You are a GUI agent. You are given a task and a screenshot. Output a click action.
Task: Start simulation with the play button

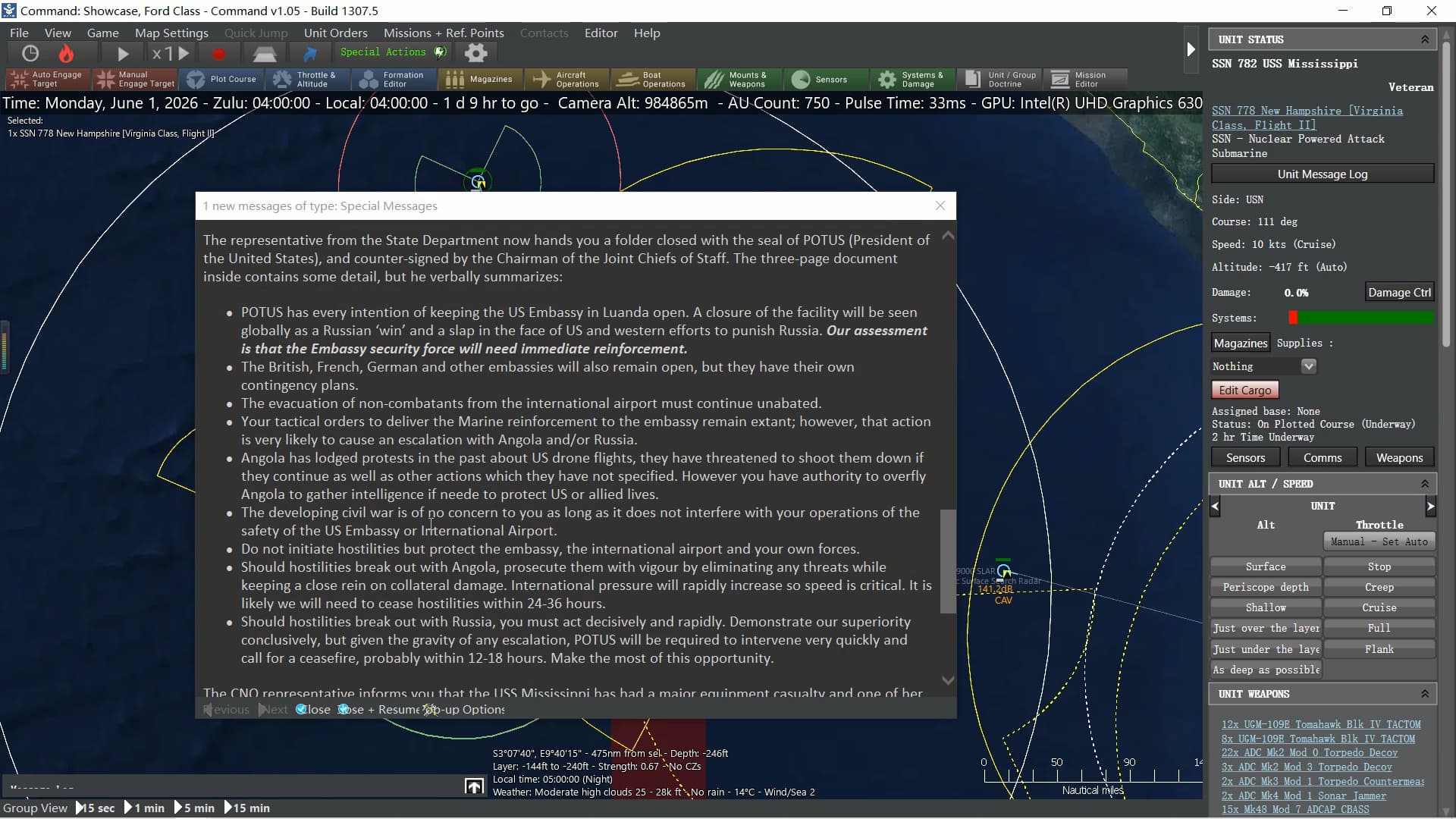coord(123,53)
